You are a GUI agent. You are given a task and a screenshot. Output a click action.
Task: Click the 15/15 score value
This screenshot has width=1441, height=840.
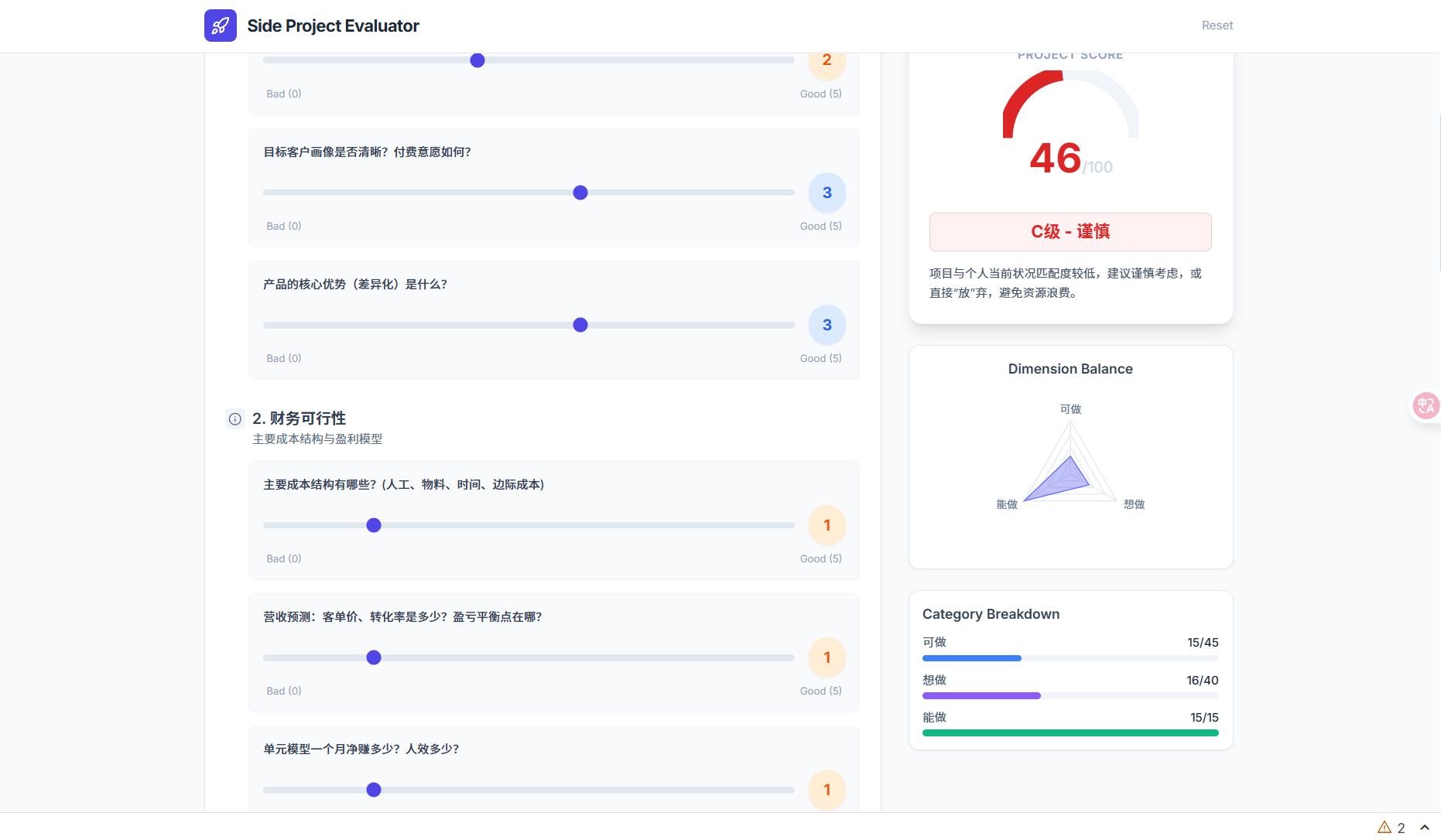[1204, 718]
